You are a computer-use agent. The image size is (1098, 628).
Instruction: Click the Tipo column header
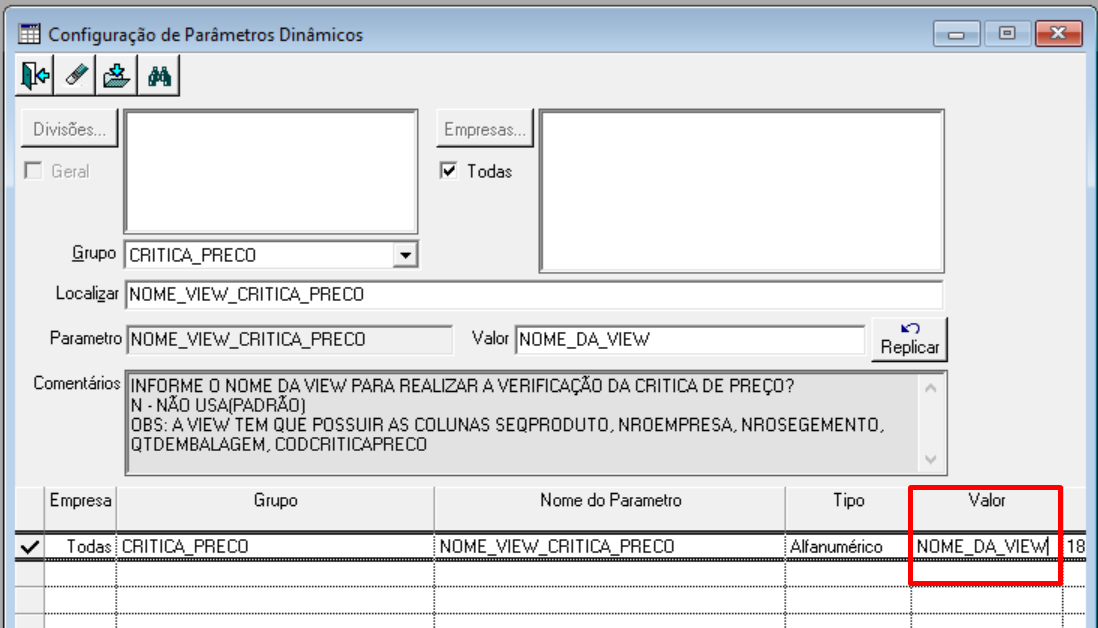coord(848,508)
